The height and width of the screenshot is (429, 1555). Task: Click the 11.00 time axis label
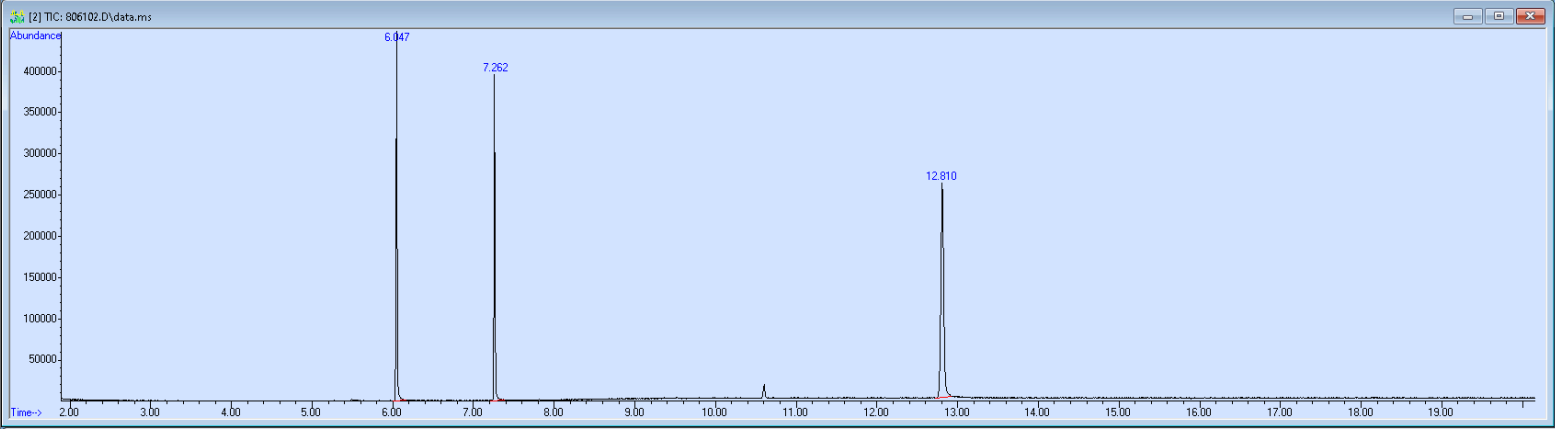coord(795,412)
